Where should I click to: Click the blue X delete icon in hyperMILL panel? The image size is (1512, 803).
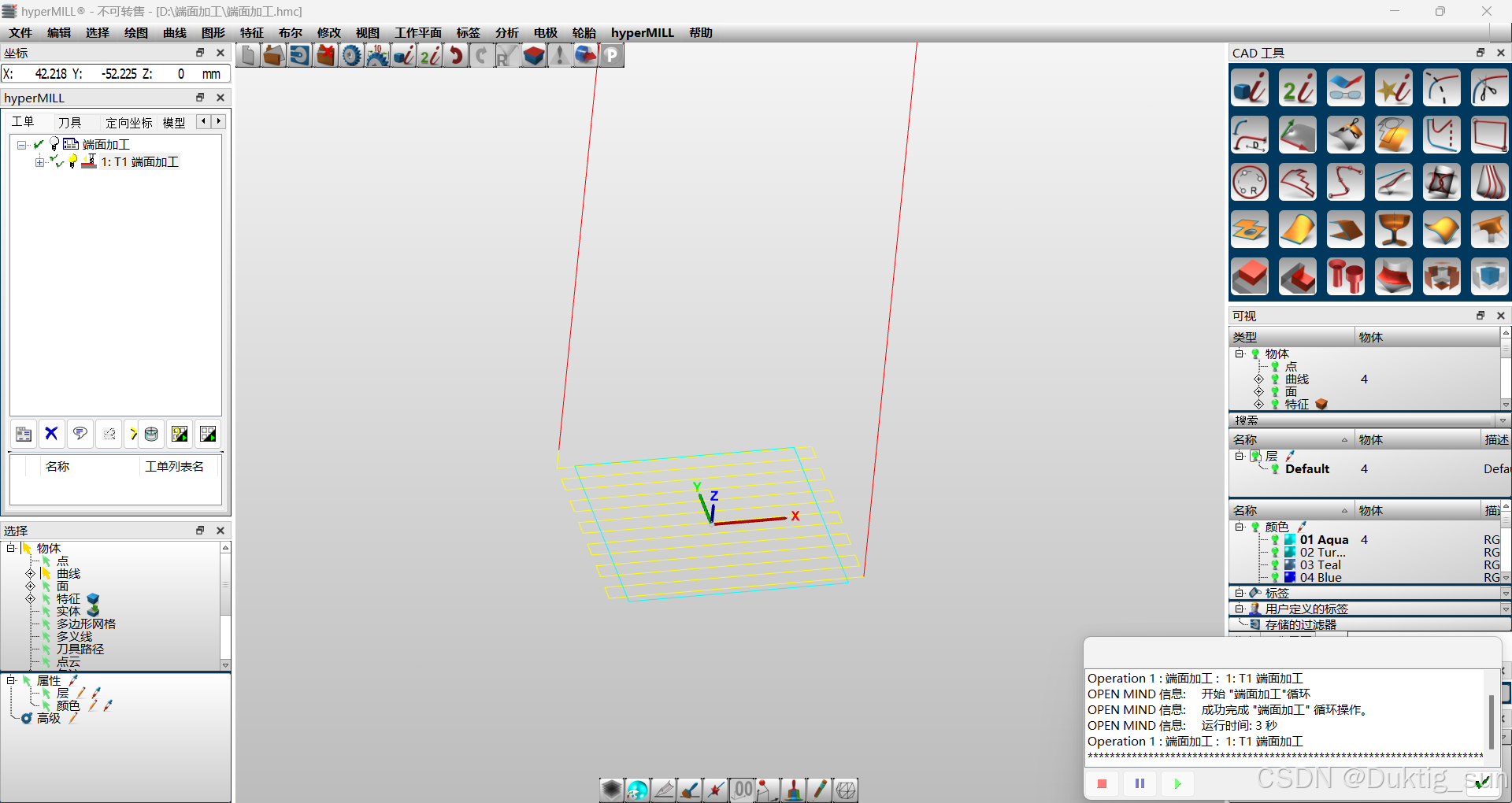[51, 434]
